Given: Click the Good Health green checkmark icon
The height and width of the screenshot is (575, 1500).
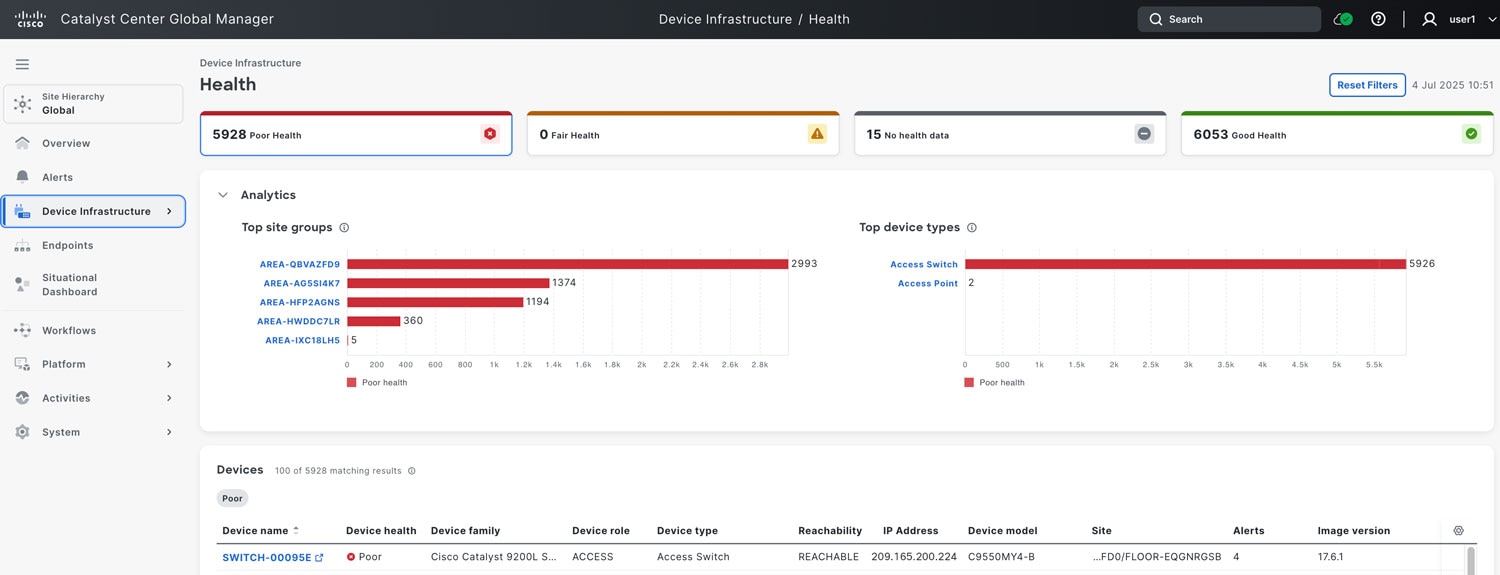Looking at the screenshot, I should 1471,134.
